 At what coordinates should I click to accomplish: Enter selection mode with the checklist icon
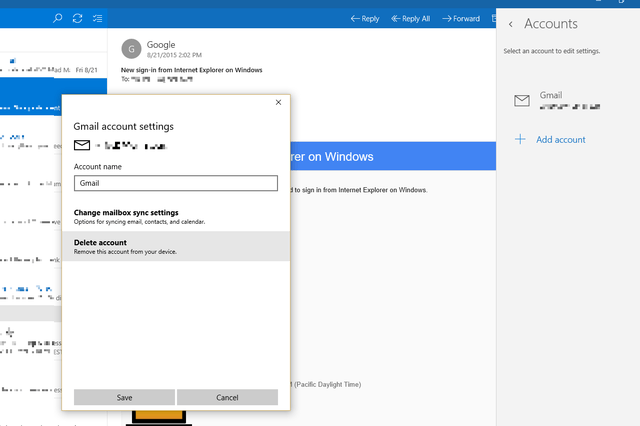pyautogui.click(x=97, y=18)
